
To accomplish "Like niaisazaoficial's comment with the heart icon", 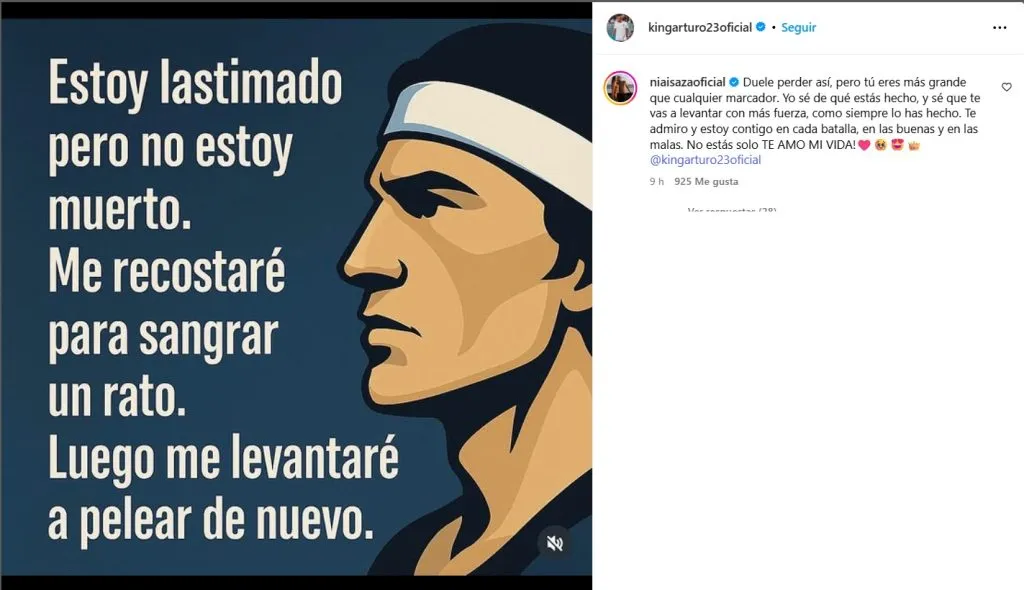I will (x=1006, y=87).
